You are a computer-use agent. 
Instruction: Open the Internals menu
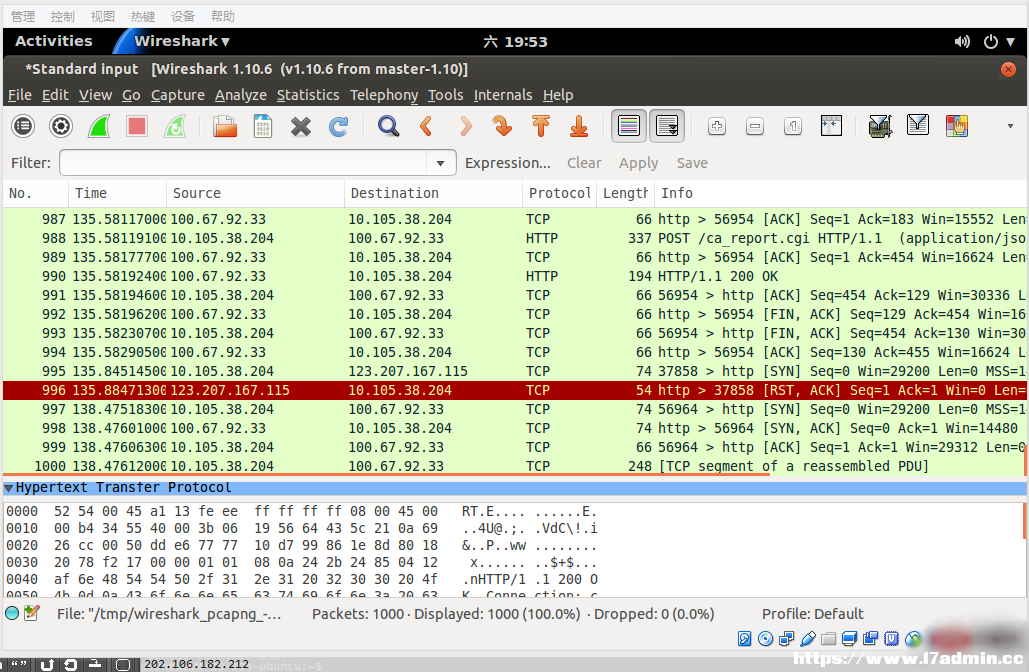tap(503, 95)
